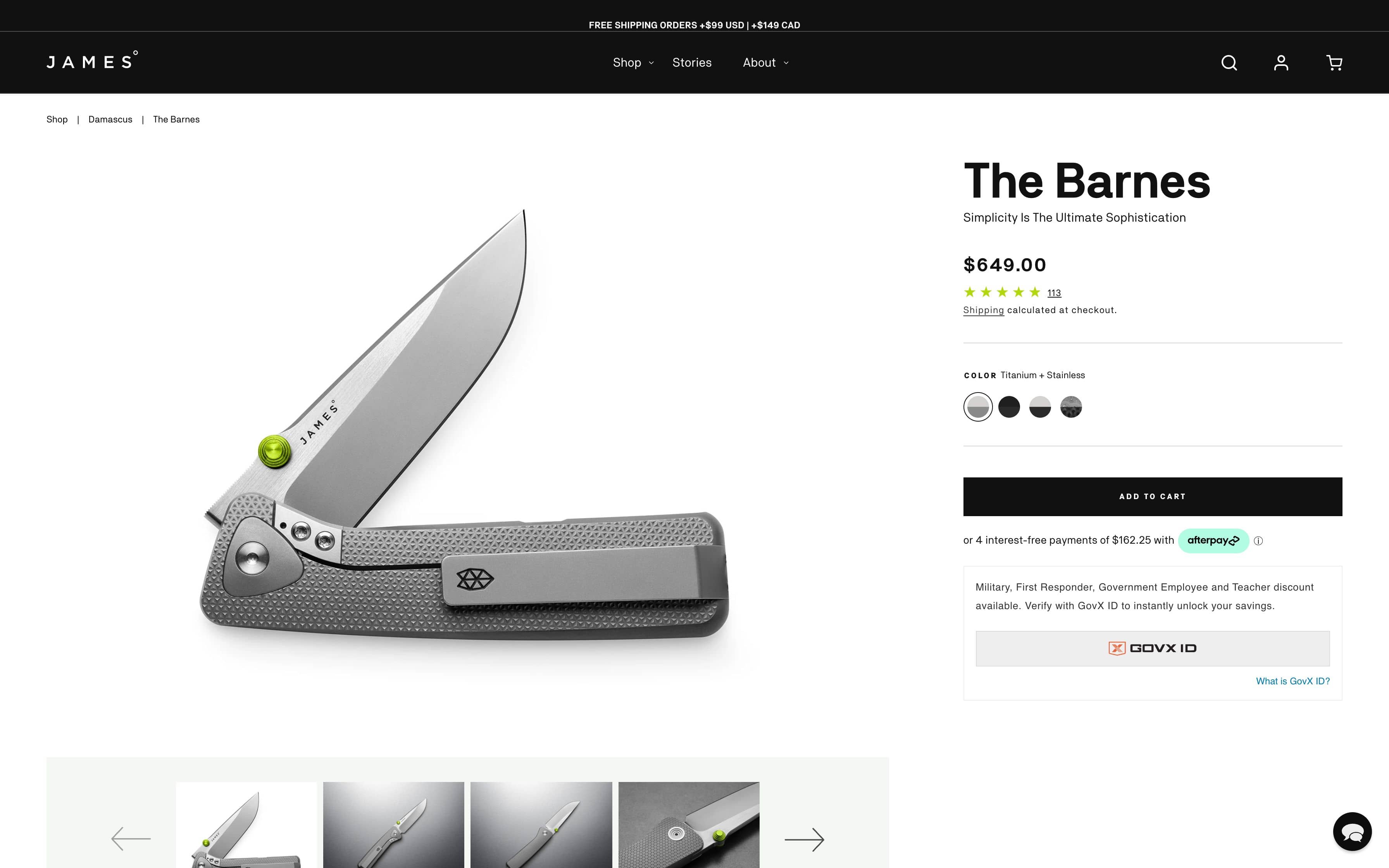This screenshot has width=1389, height=868.
Task: Expand the Shop menu dropdown
Action: (633, 62)
